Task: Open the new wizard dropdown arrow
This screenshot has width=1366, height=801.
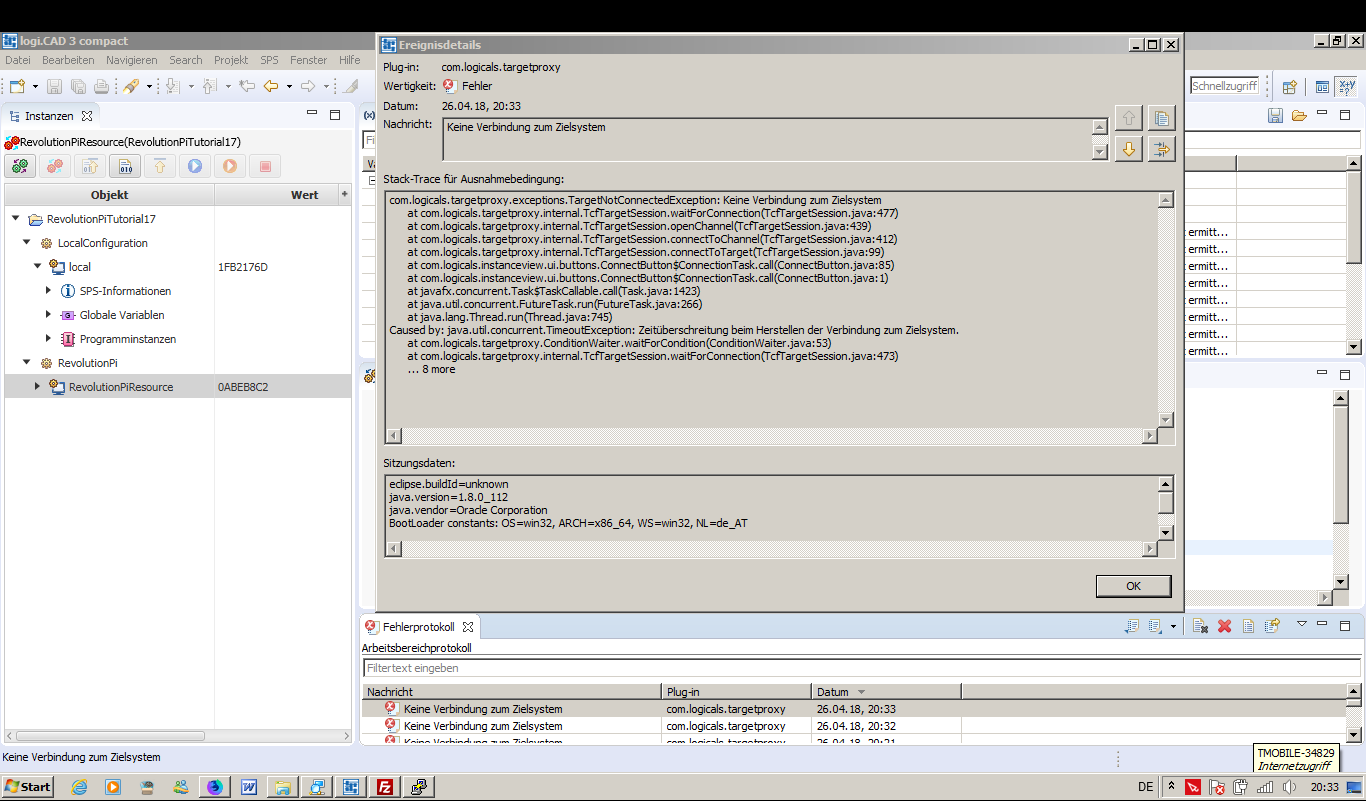Action: point(35,87)
